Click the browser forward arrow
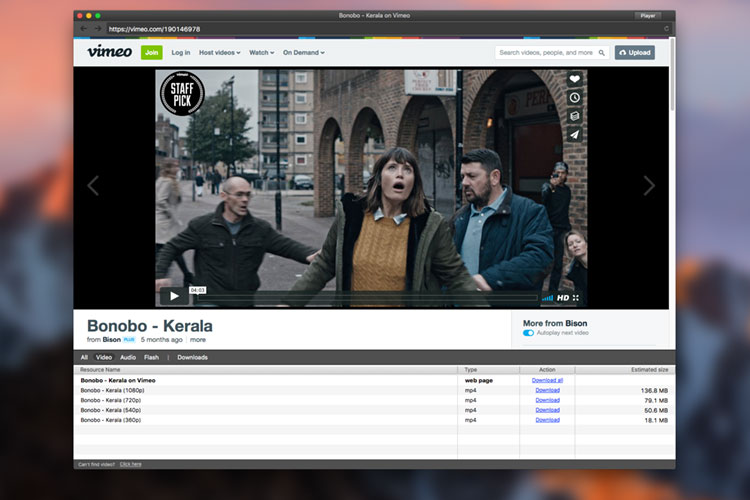750x500 pixels. point(98,29)
